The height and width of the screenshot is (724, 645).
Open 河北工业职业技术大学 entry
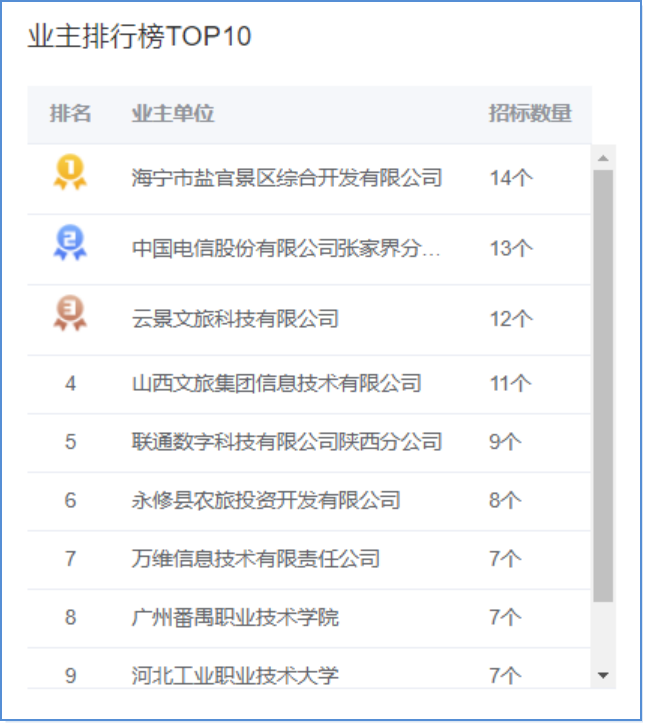point(235,676)
